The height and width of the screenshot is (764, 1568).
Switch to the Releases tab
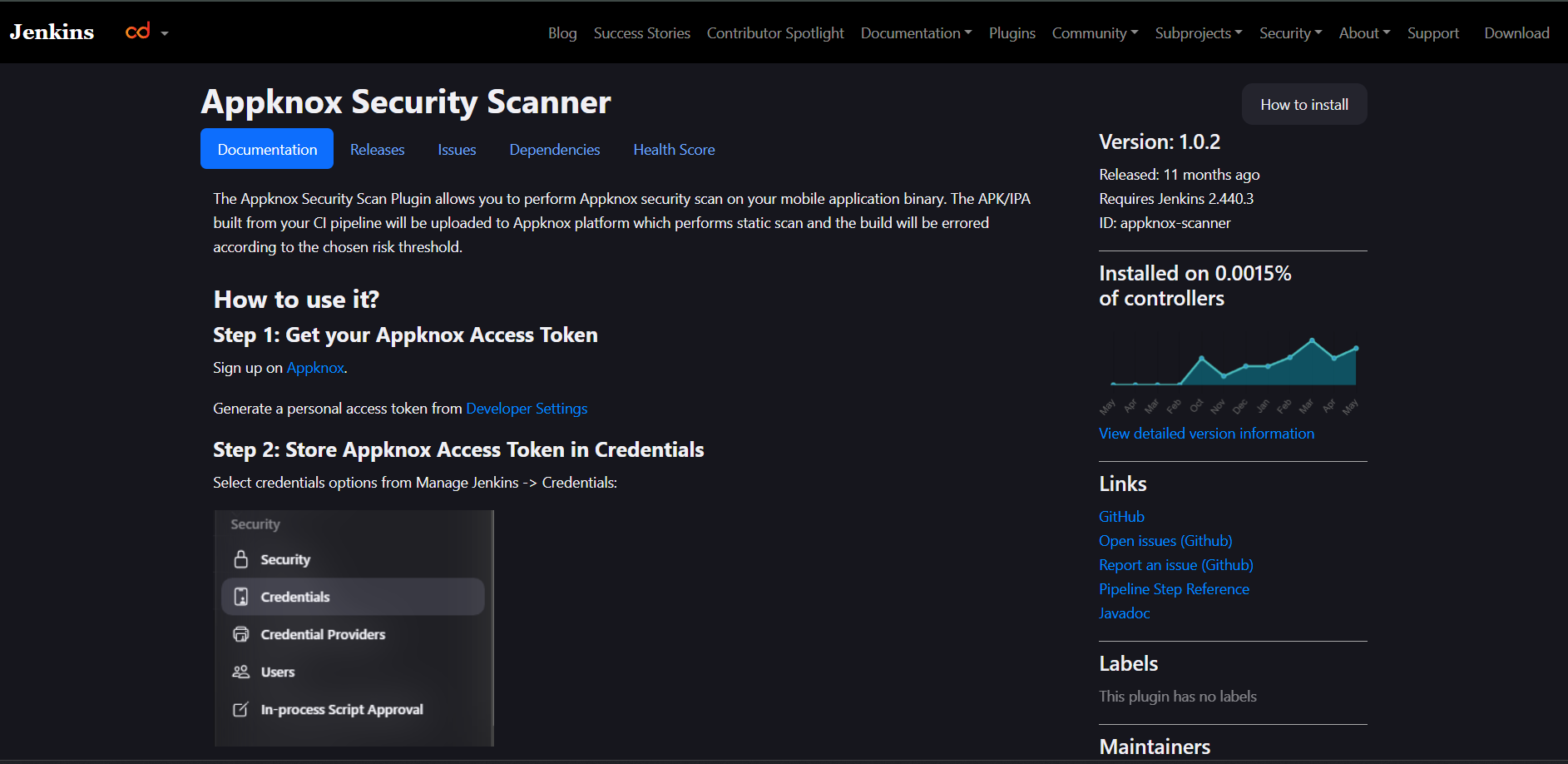(377, 150)
